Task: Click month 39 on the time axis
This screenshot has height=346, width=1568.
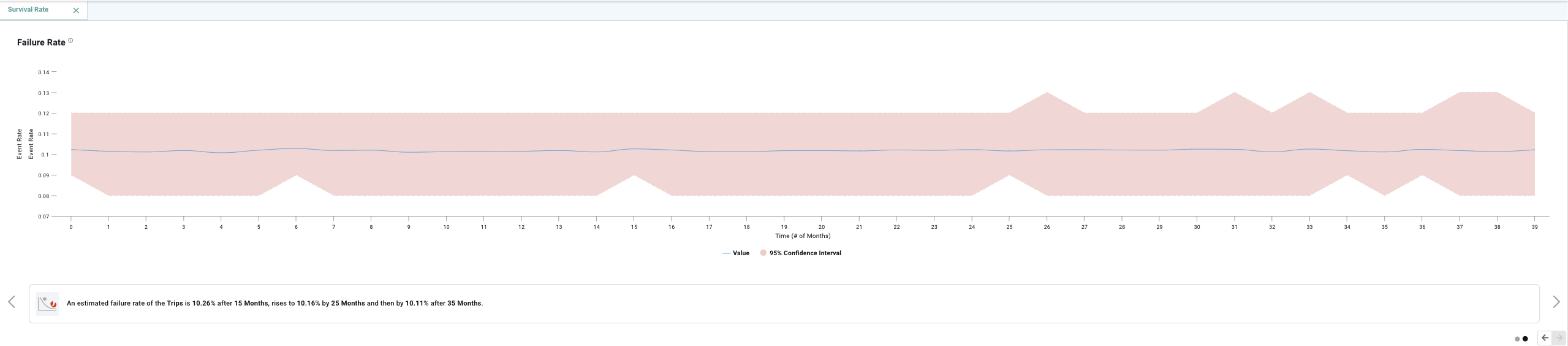Action: (1534, 227)
